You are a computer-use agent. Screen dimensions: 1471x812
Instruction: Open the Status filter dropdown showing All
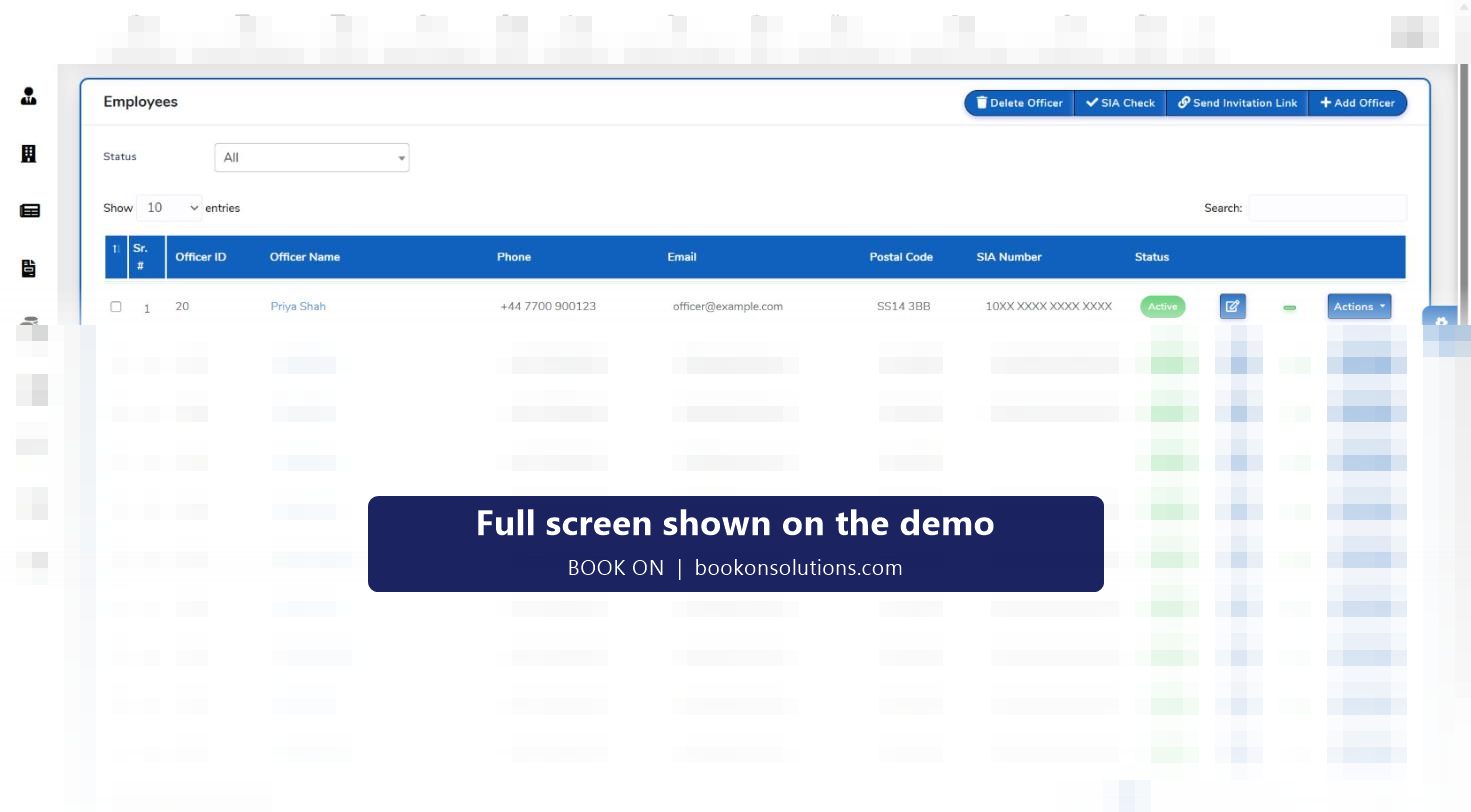pyautogui.click(x=312, y=158)
